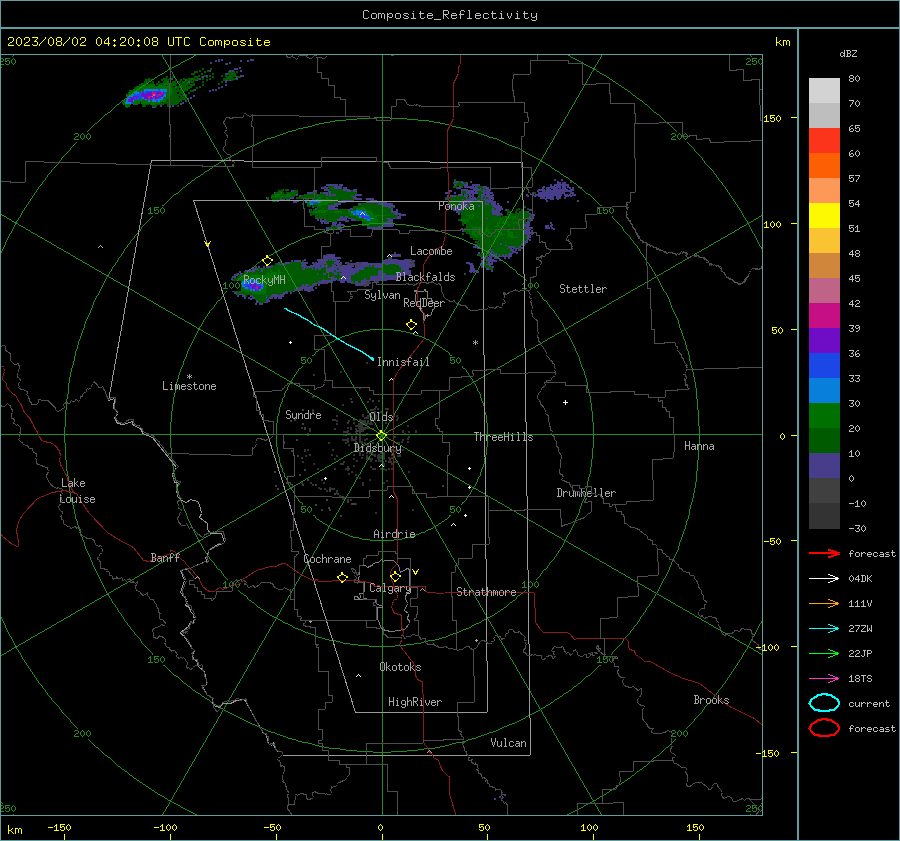Click the red swatch in dBZ scale
The height and width of the screenshot is (841, 900).
(824, 140)
